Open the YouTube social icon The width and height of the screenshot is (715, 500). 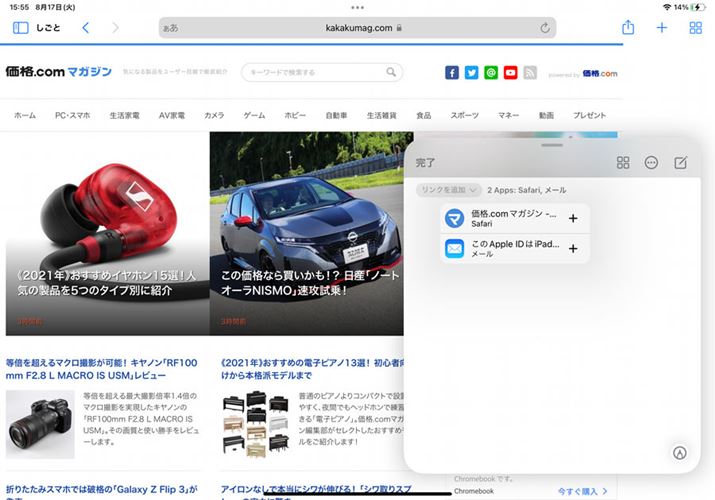click(x=510, y=73)
